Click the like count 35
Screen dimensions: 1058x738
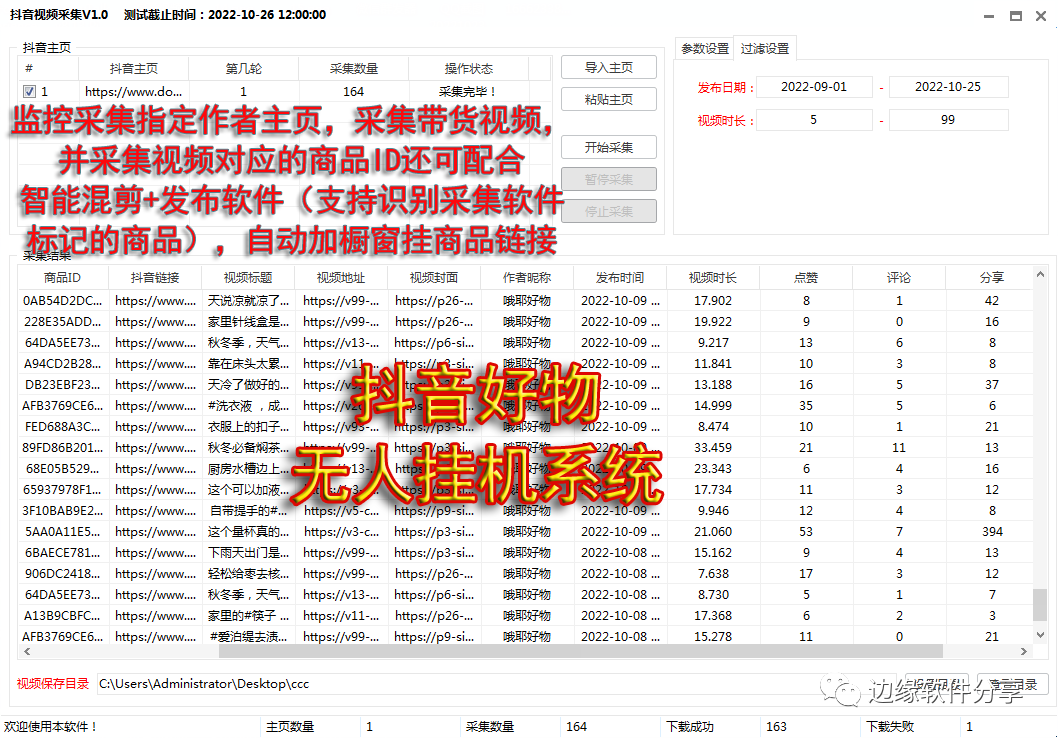[806, 405]
